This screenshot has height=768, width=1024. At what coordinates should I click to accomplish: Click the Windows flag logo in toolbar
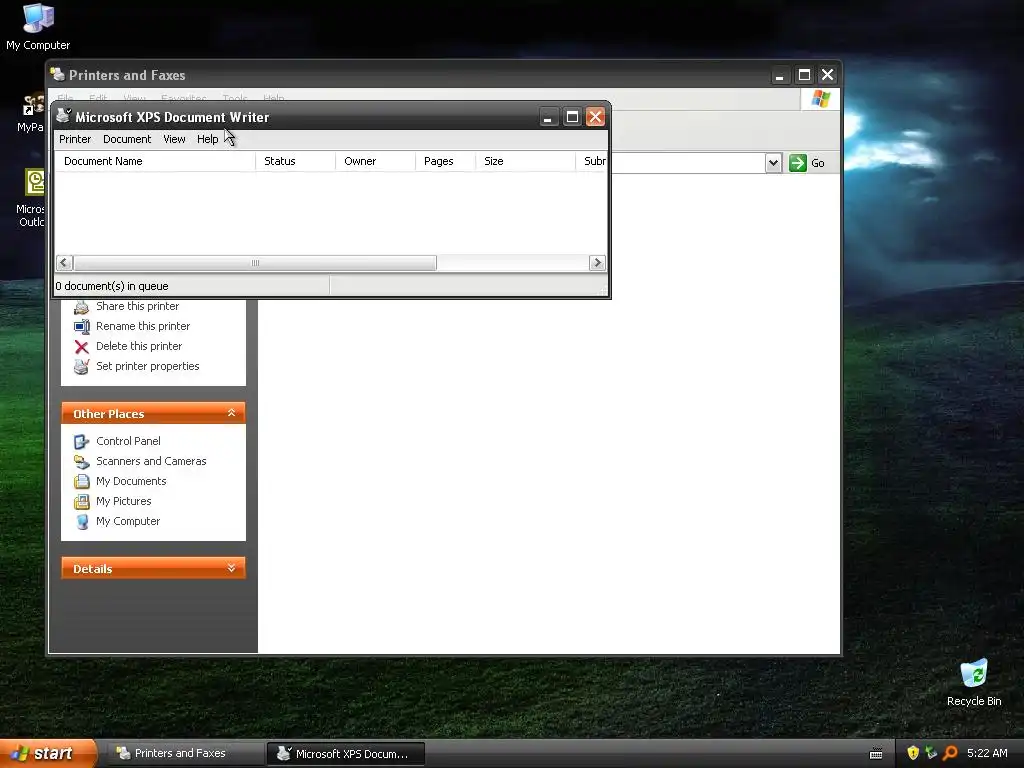click(820, 99)
